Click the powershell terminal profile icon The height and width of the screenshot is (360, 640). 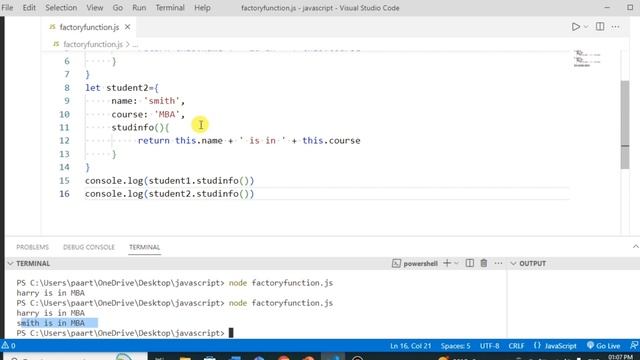tap(396, 264)
